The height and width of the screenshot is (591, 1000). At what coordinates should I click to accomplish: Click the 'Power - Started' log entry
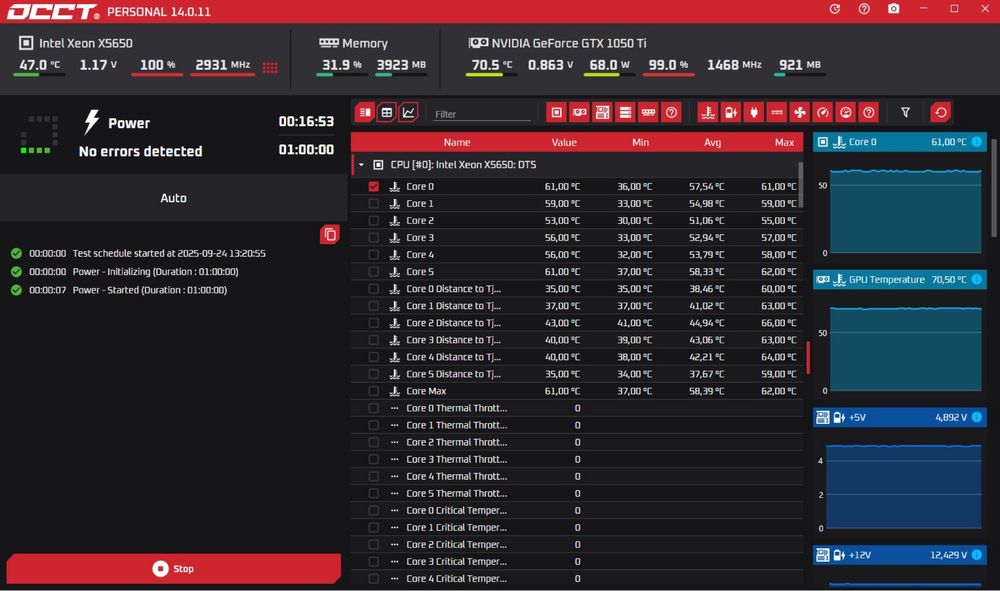(x=149, y=290)
